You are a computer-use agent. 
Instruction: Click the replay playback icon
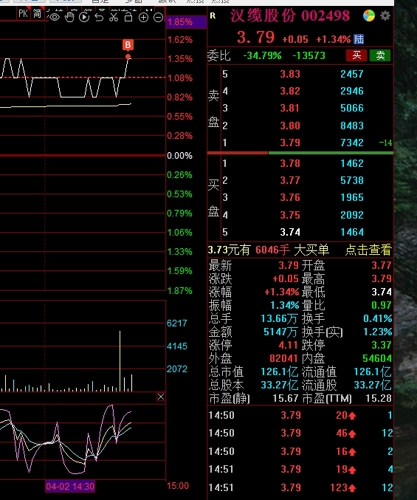click(x=84, y=17)
